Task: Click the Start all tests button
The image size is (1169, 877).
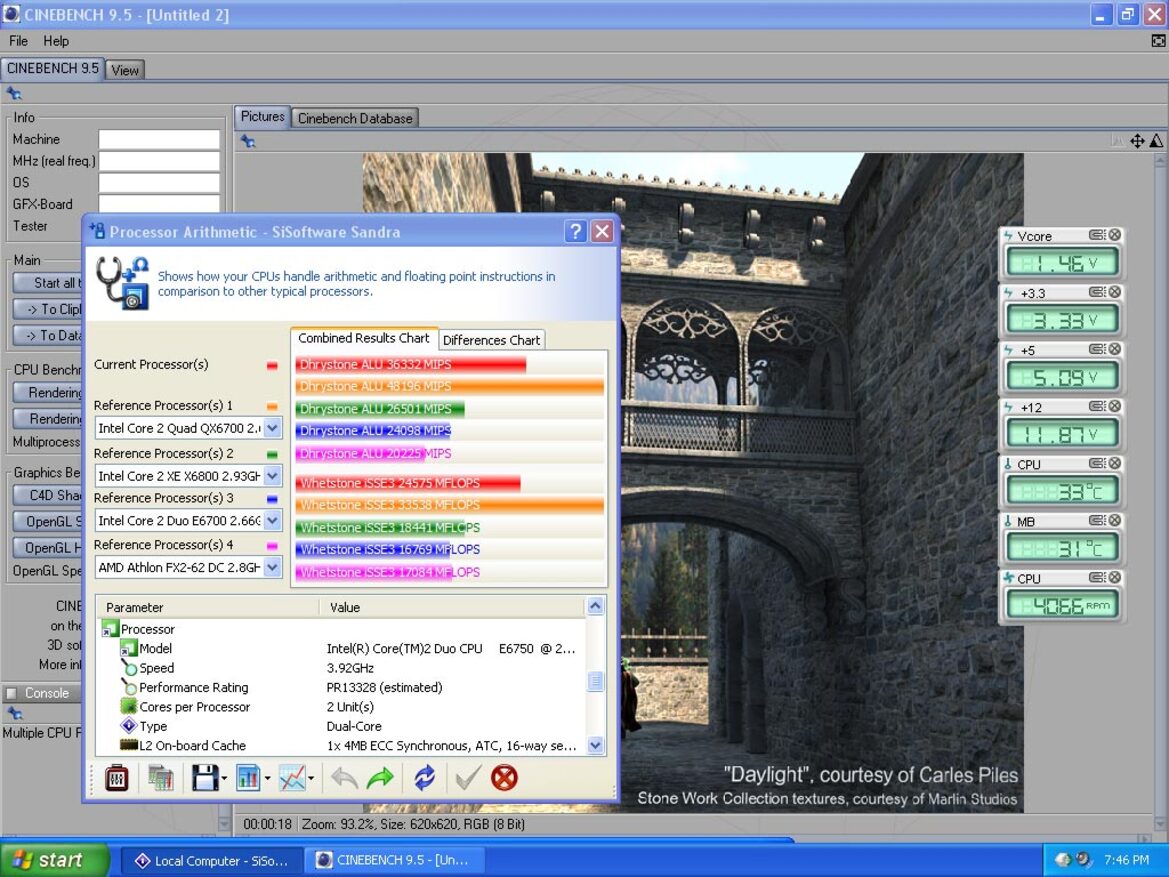Action: point(48,283)
